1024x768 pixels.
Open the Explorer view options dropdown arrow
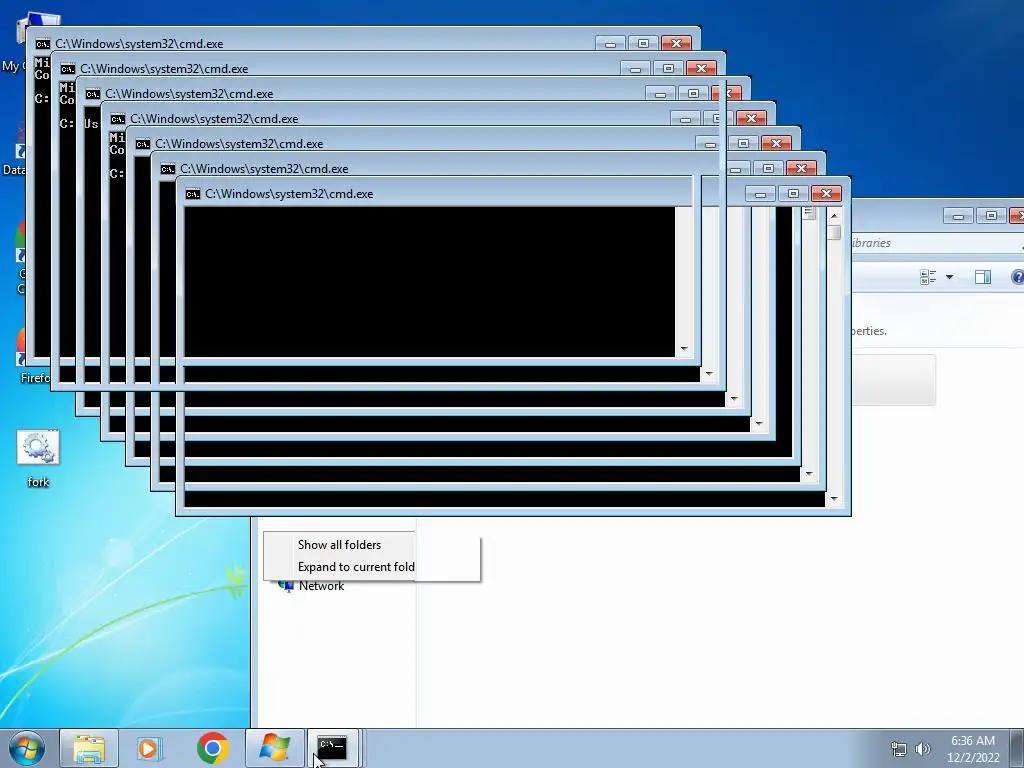(950, 277)
